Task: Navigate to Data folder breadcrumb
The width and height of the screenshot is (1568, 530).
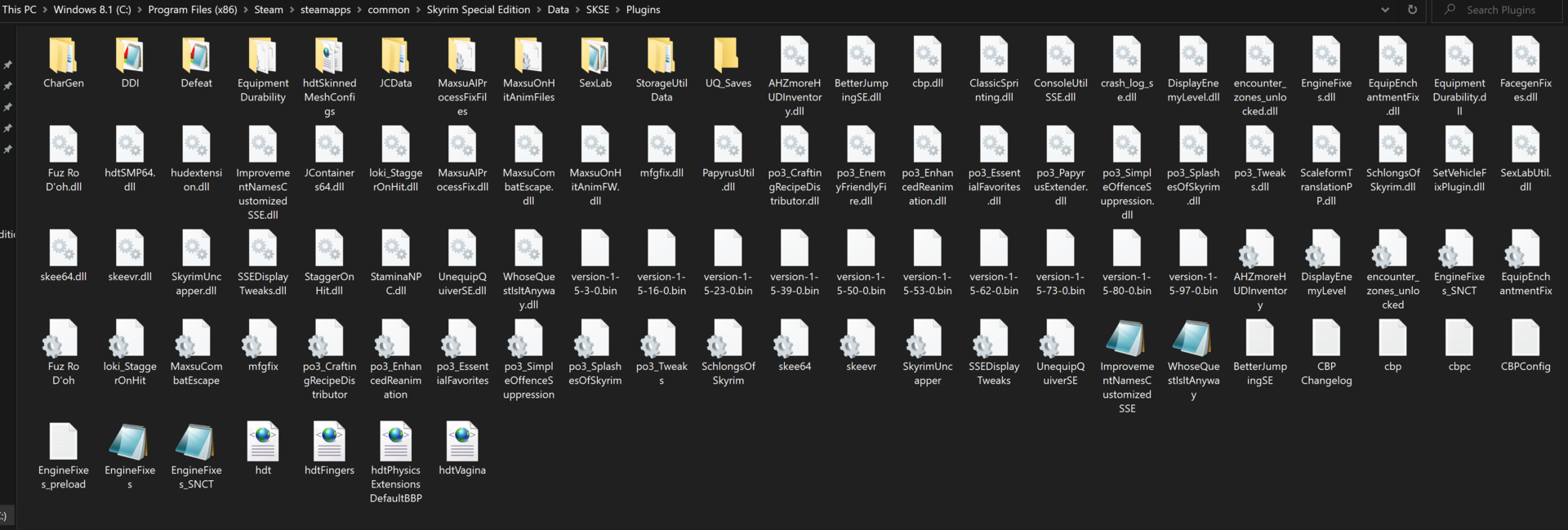Action: coord(558,10)
